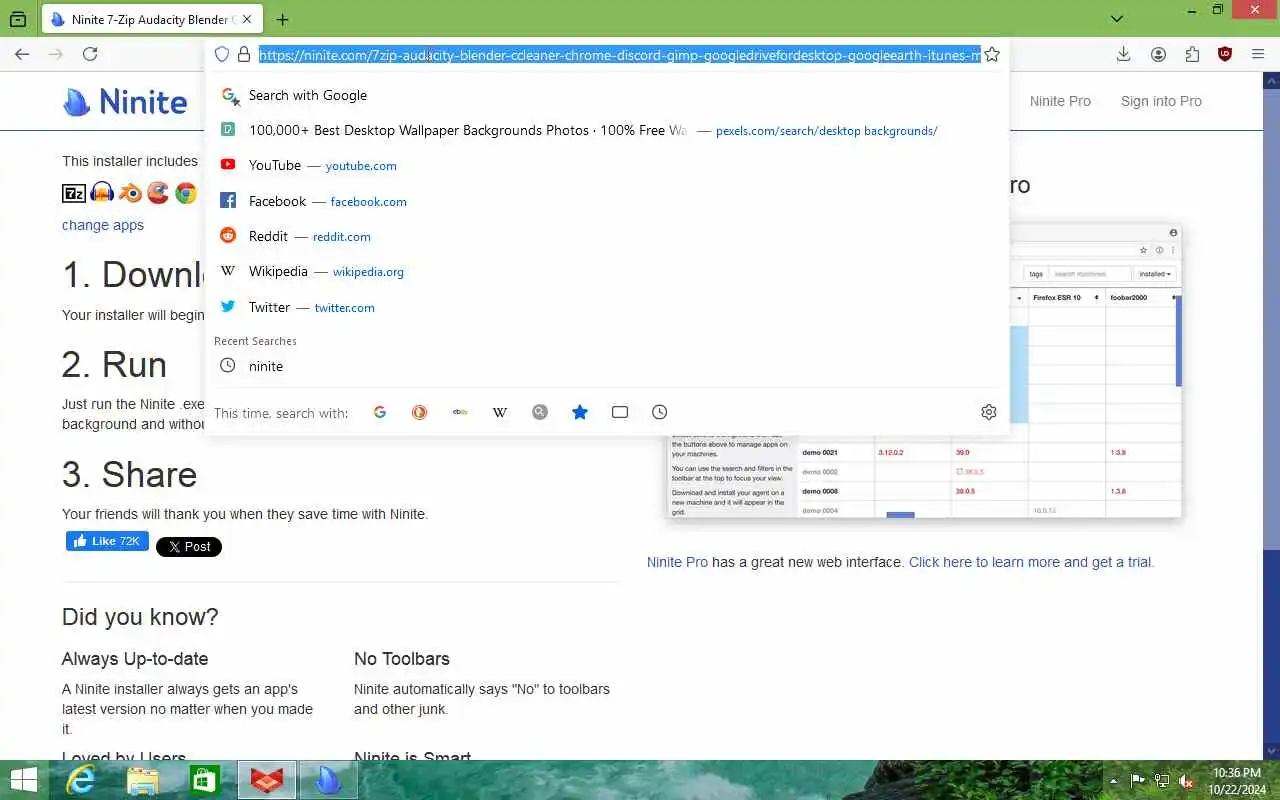Click 'Click here to learn more' trial link
Image resolution: width=1280 pixels, height=800 pixels.
1031,562
